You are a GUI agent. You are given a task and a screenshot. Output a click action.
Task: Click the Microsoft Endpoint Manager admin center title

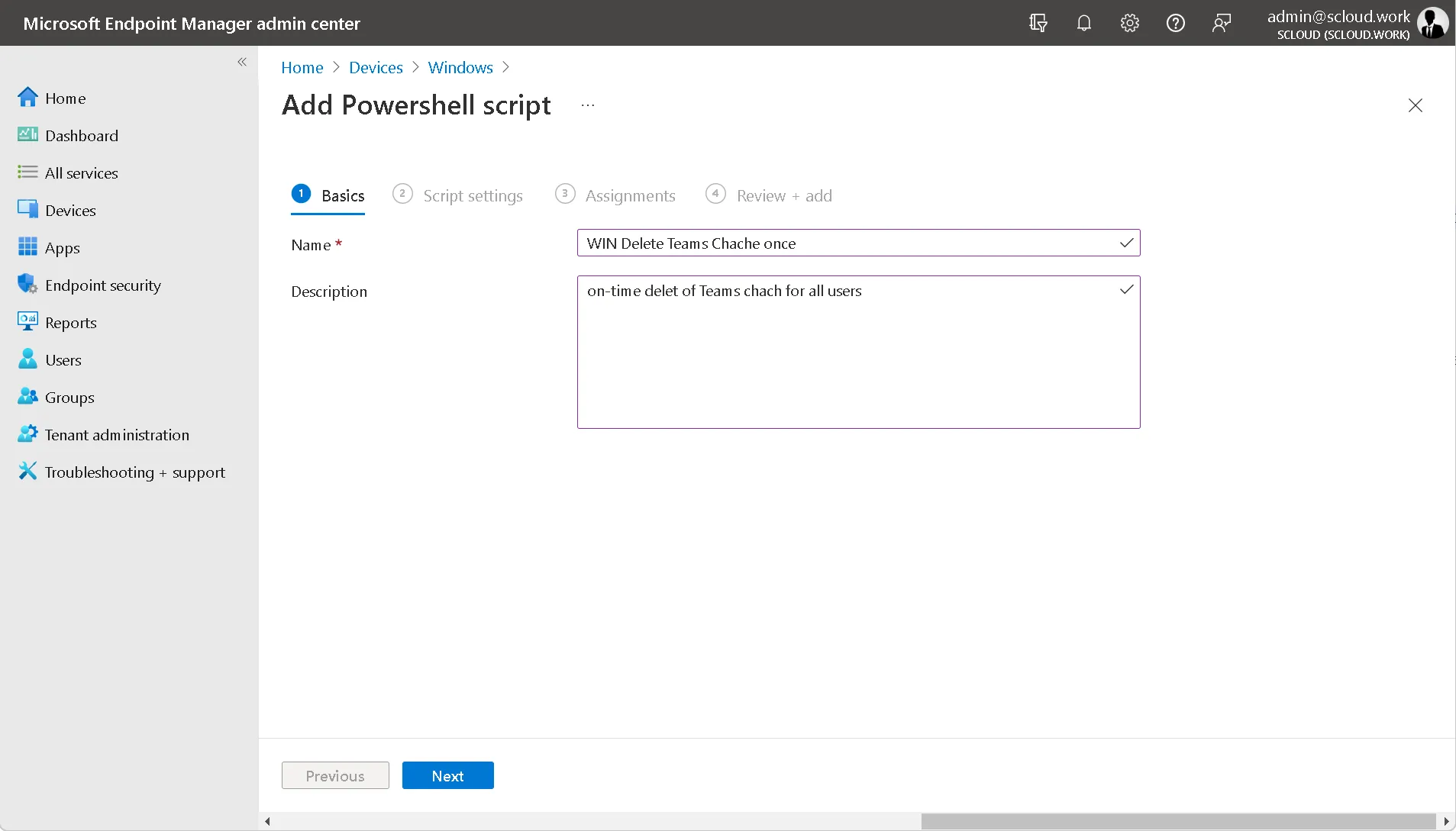(192, 23)
